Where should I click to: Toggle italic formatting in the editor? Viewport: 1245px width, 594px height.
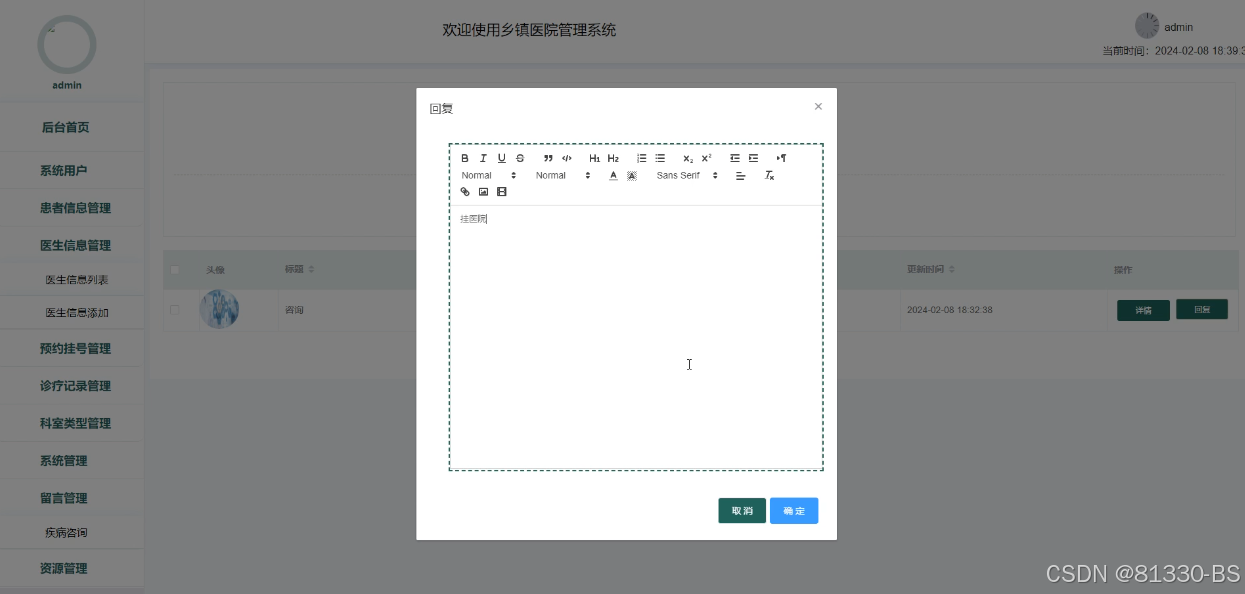pos(483,158)
